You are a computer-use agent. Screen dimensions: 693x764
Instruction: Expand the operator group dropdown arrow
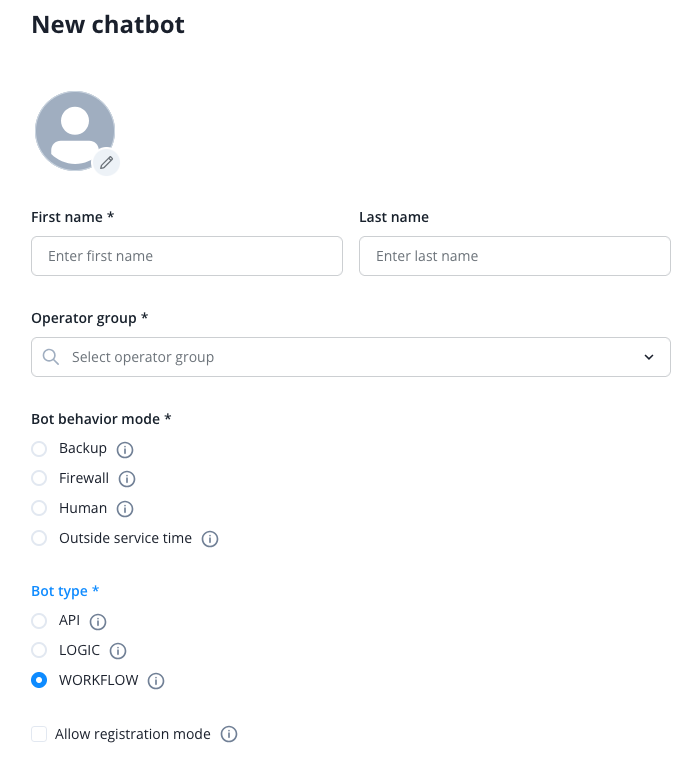point(649,357)
